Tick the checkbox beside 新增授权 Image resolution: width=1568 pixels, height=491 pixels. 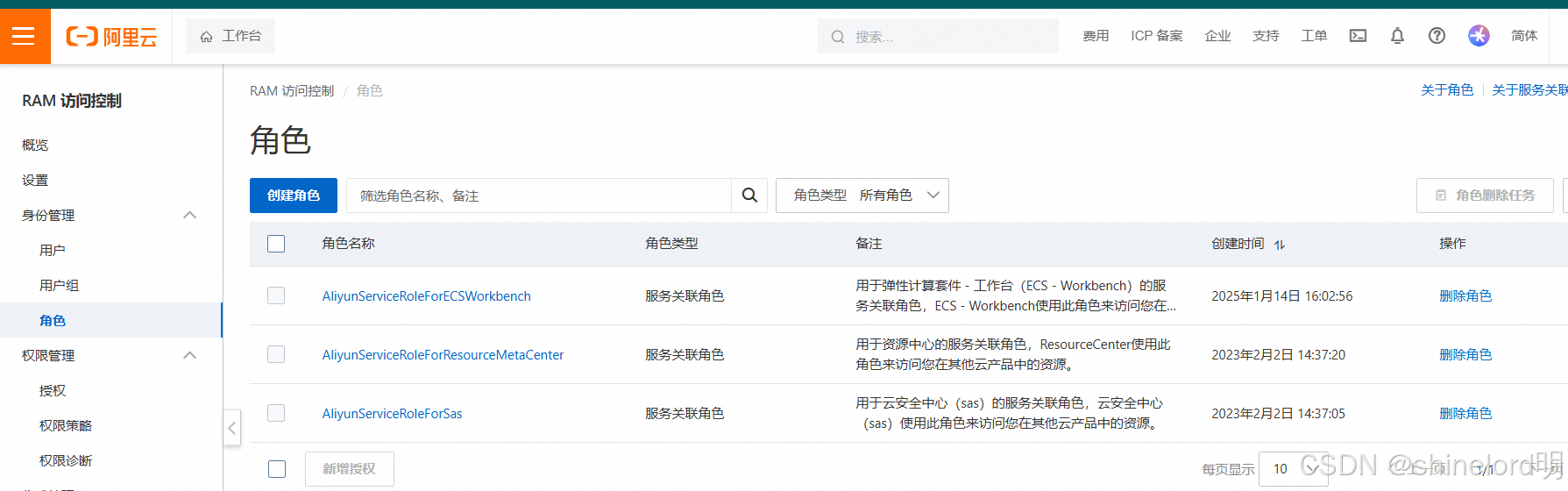coord(277,469)
